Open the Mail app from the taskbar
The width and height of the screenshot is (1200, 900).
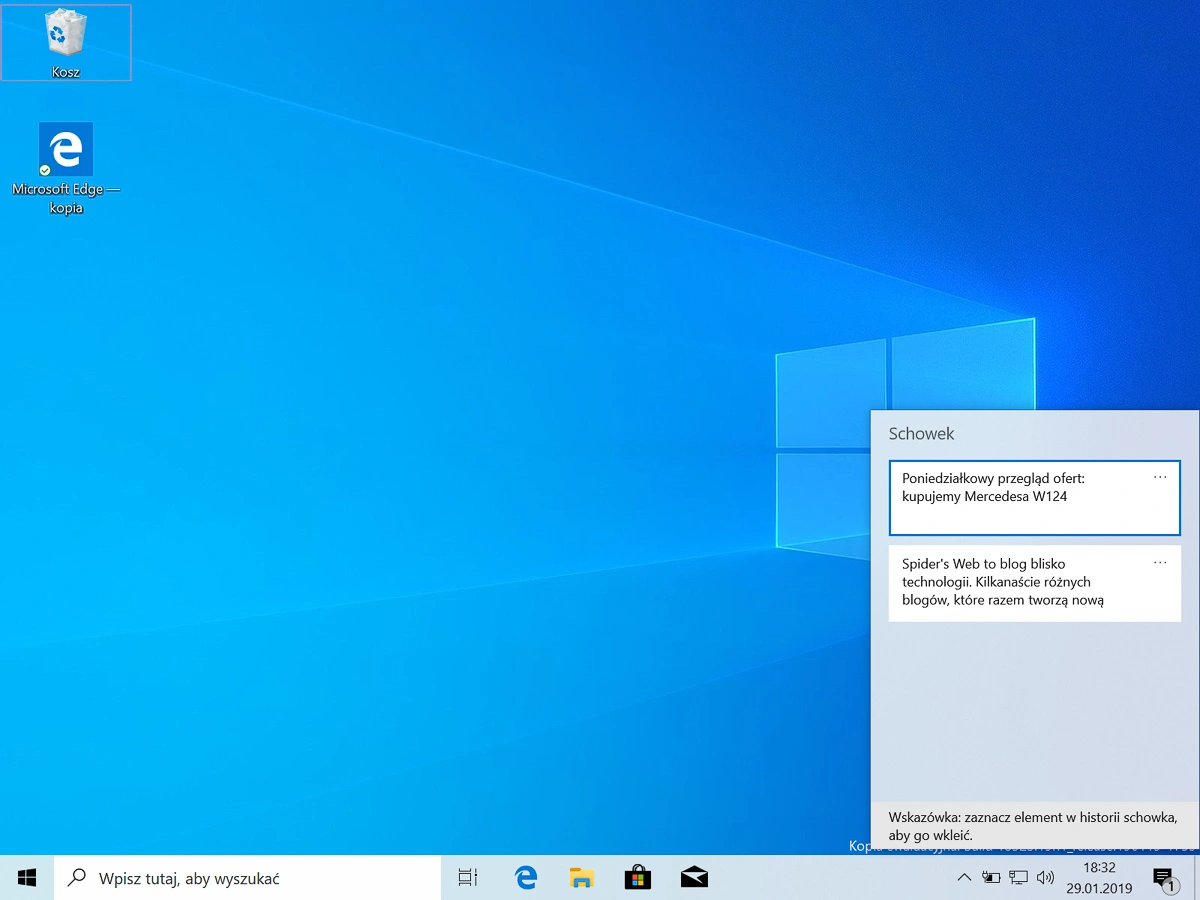click(694, 878)
